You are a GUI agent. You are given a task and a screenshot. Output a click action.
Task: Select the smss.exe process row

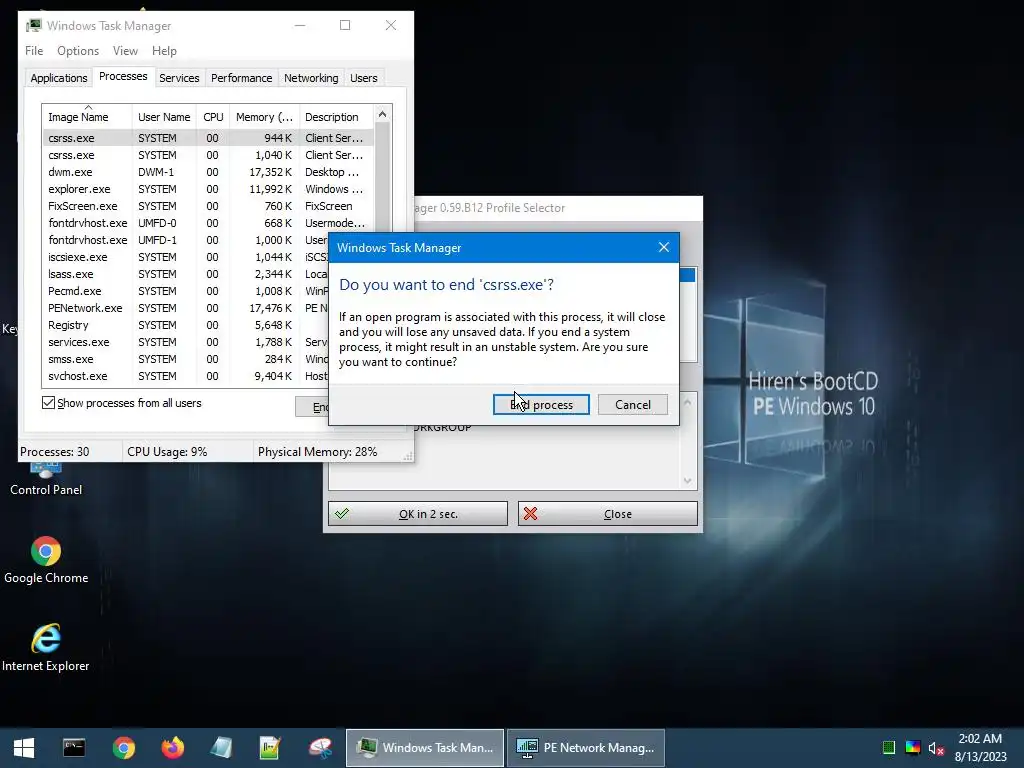tap(186, 359)
